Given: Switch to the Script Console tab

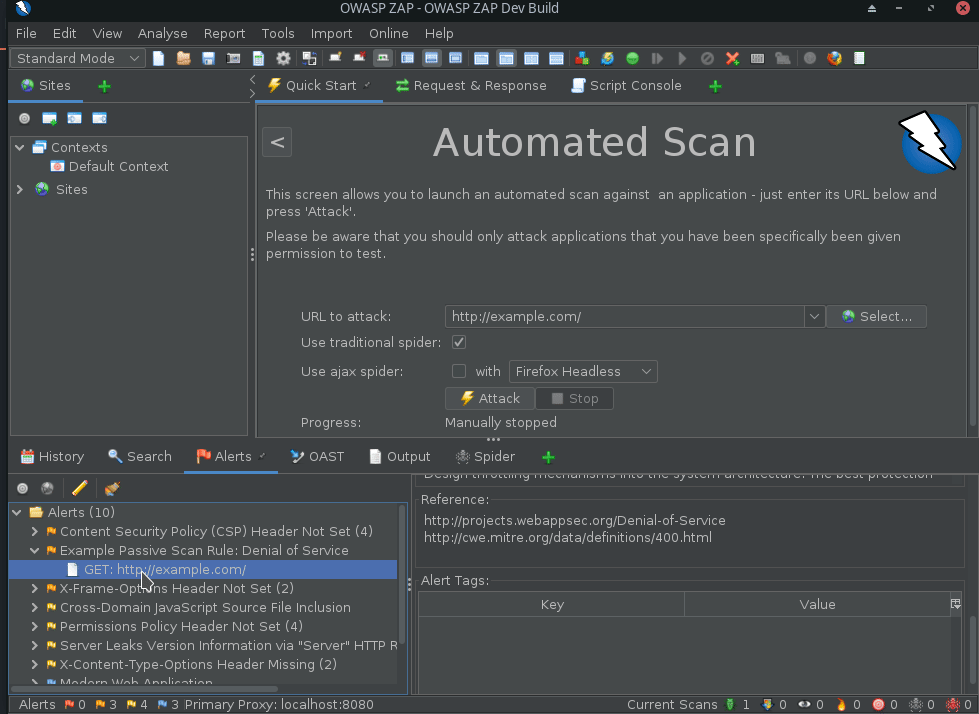Looking at the screenshot, I should point(627,86).
